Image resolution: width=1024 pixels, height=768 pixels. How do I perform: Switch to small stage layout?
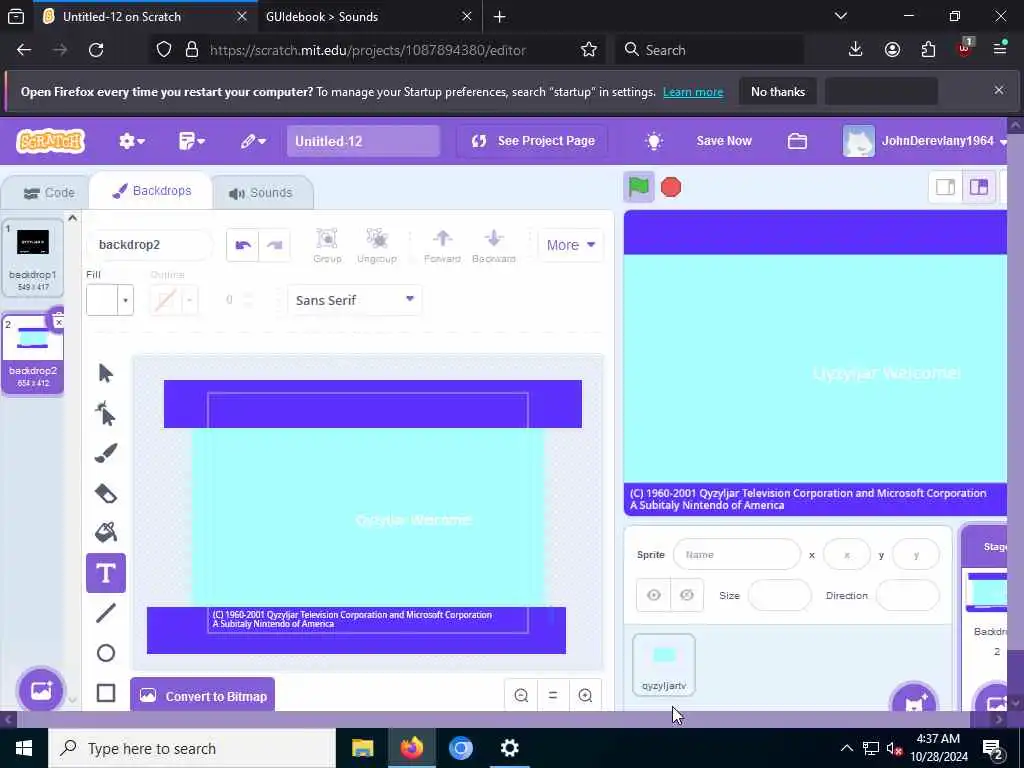[x=946, y=187]
